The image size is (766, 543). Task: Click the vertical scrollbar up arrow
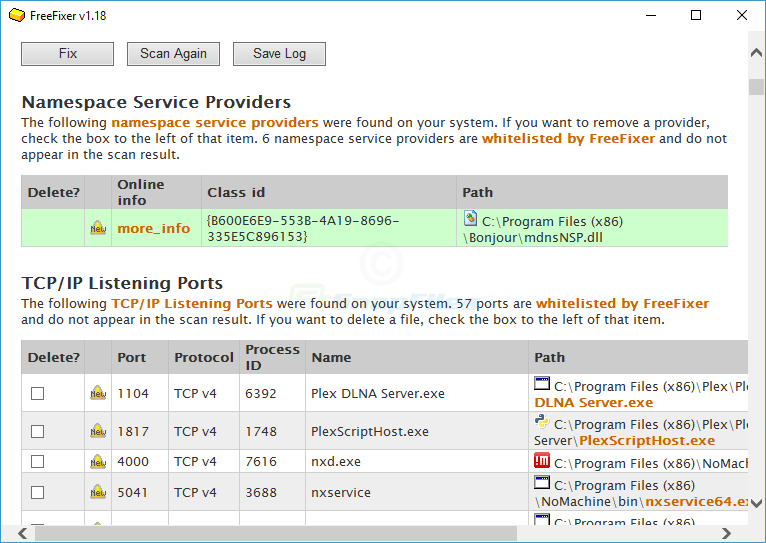click(x=756, y=52)
